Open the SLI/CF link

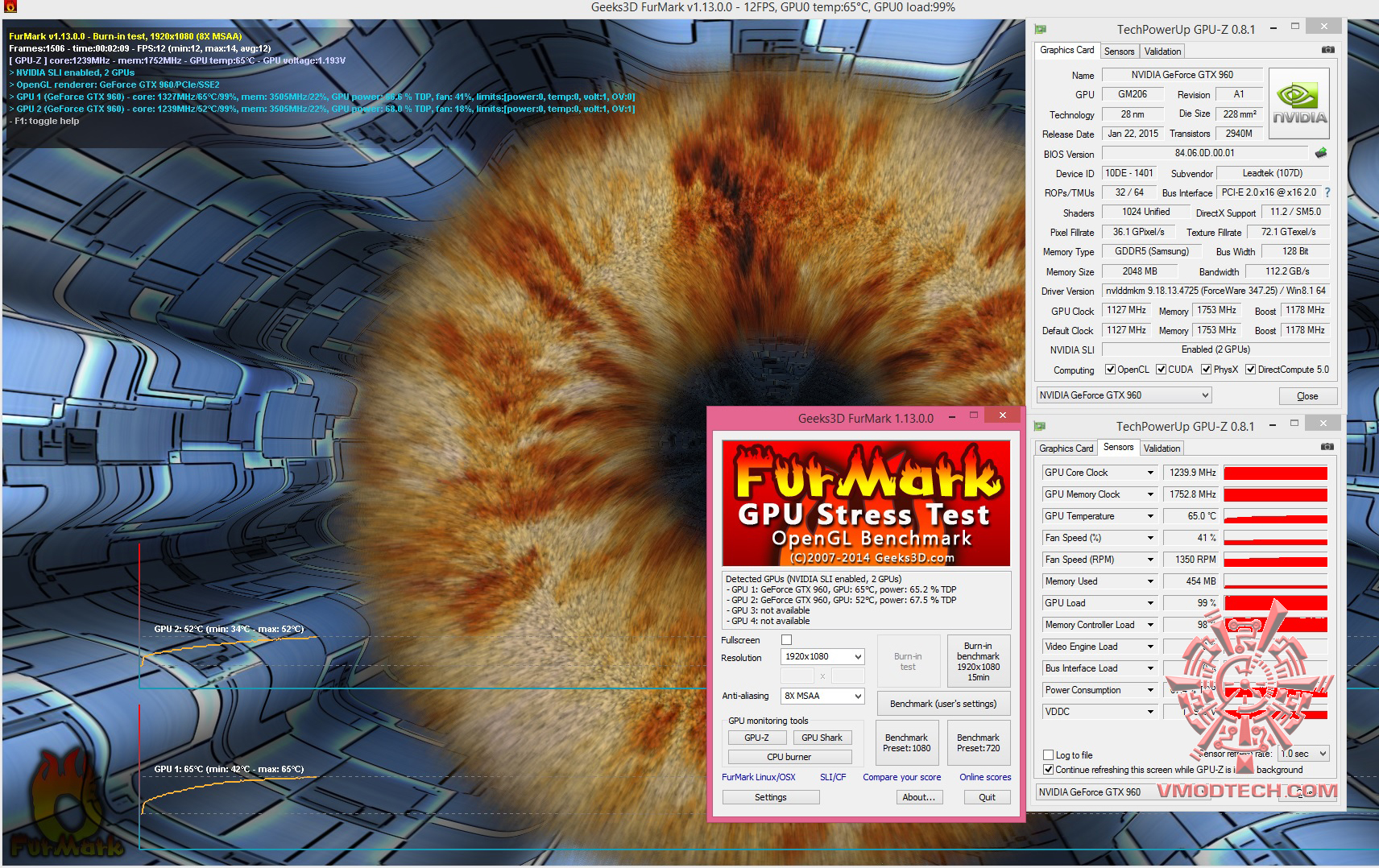(x=833, y=777)
